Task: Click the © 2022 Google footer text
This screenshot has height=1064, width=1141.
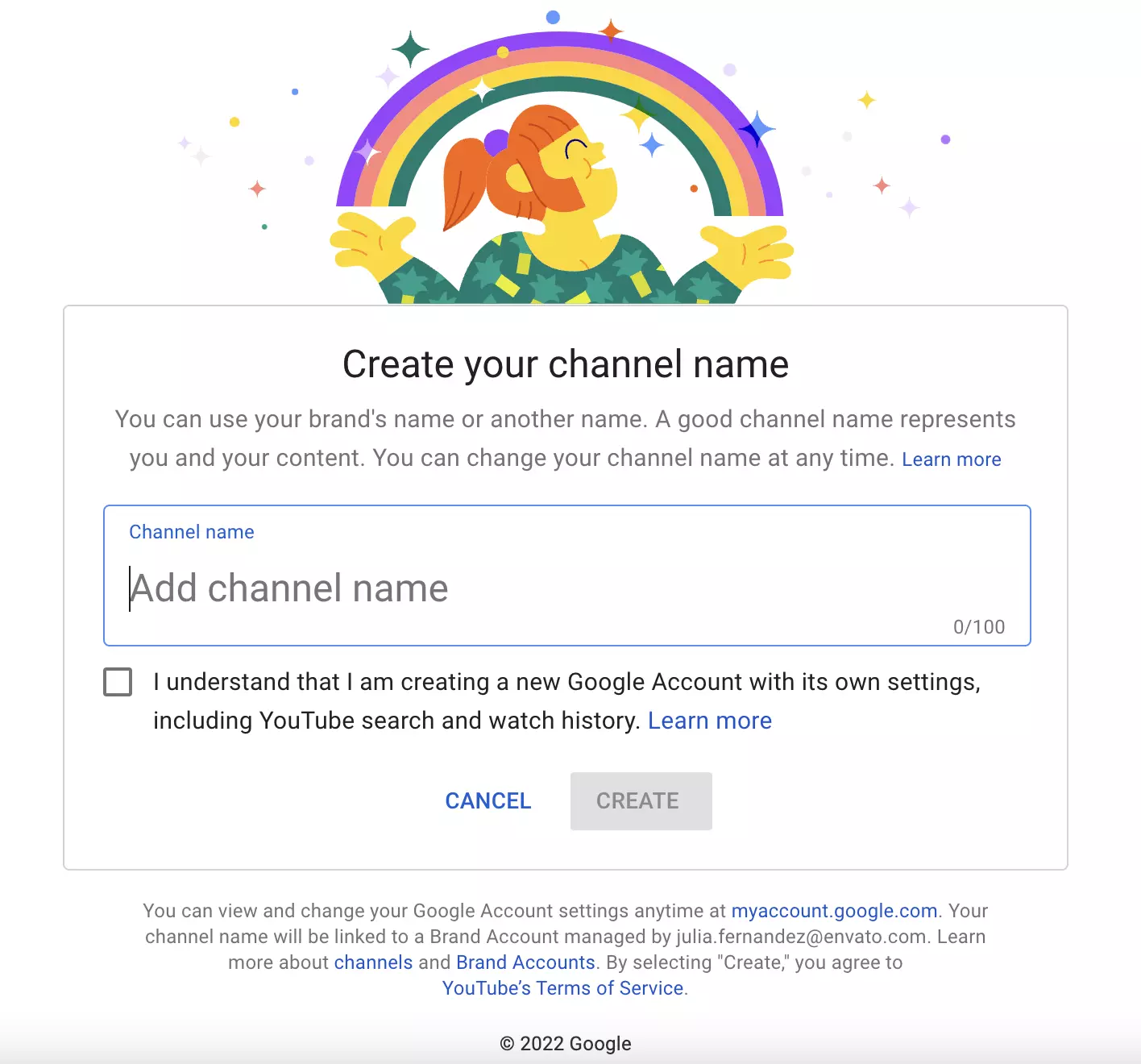Action: pyautogui.click(x=566, y=1043)
